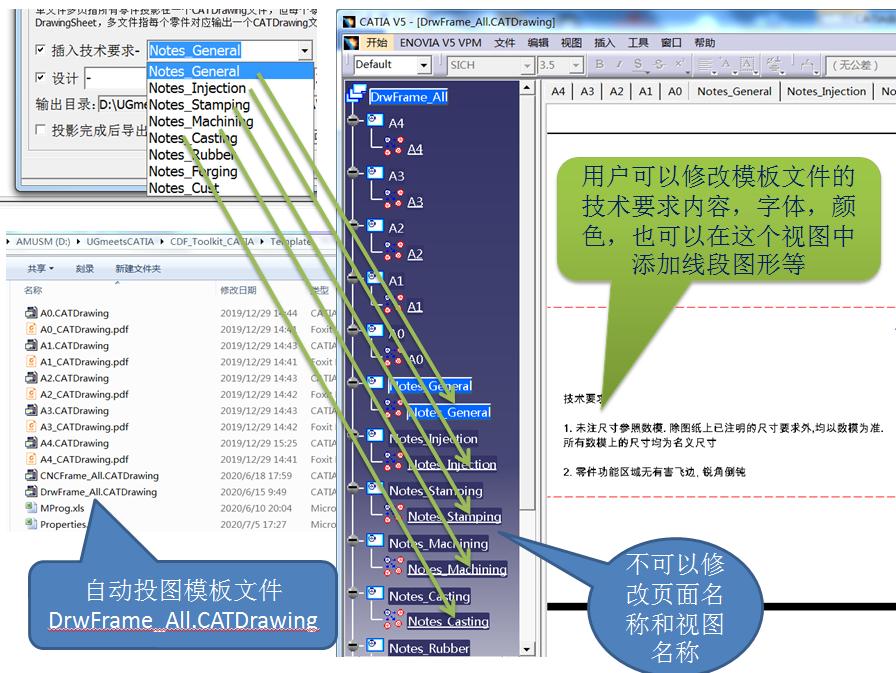Select the Bold formatting icon
The width and height of the screenshot is (896, 673).
point(600,64)
